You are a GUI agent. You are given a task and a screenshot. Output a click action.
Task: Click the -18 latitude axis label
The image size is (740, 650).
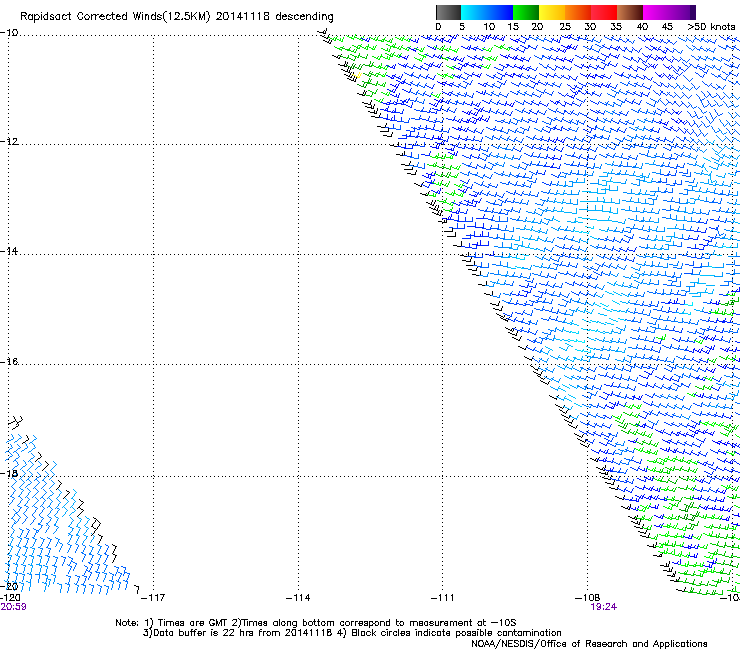[9, 473]
